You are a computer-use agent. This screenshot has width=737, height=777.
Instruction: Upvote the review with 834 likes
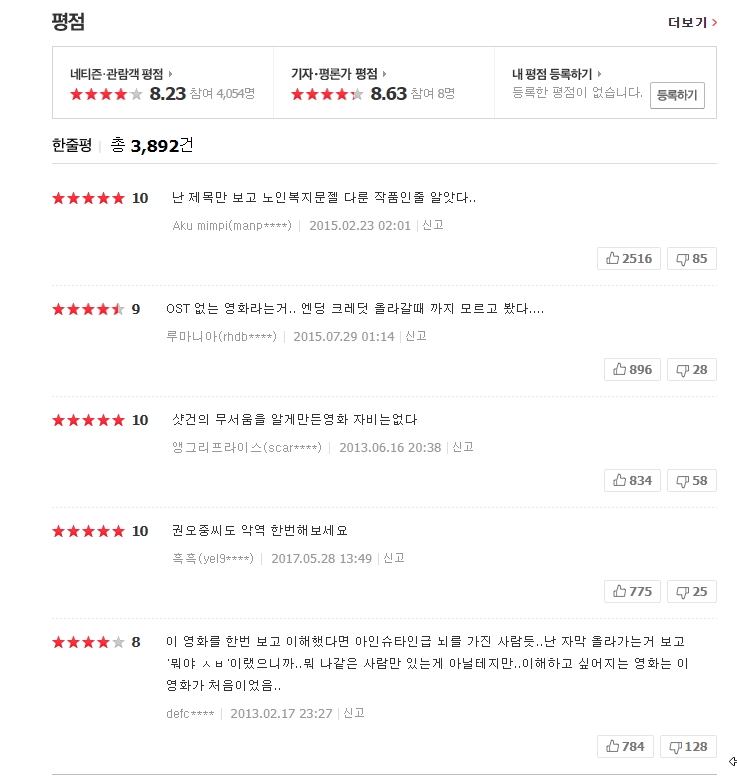[x=631, y=480]
